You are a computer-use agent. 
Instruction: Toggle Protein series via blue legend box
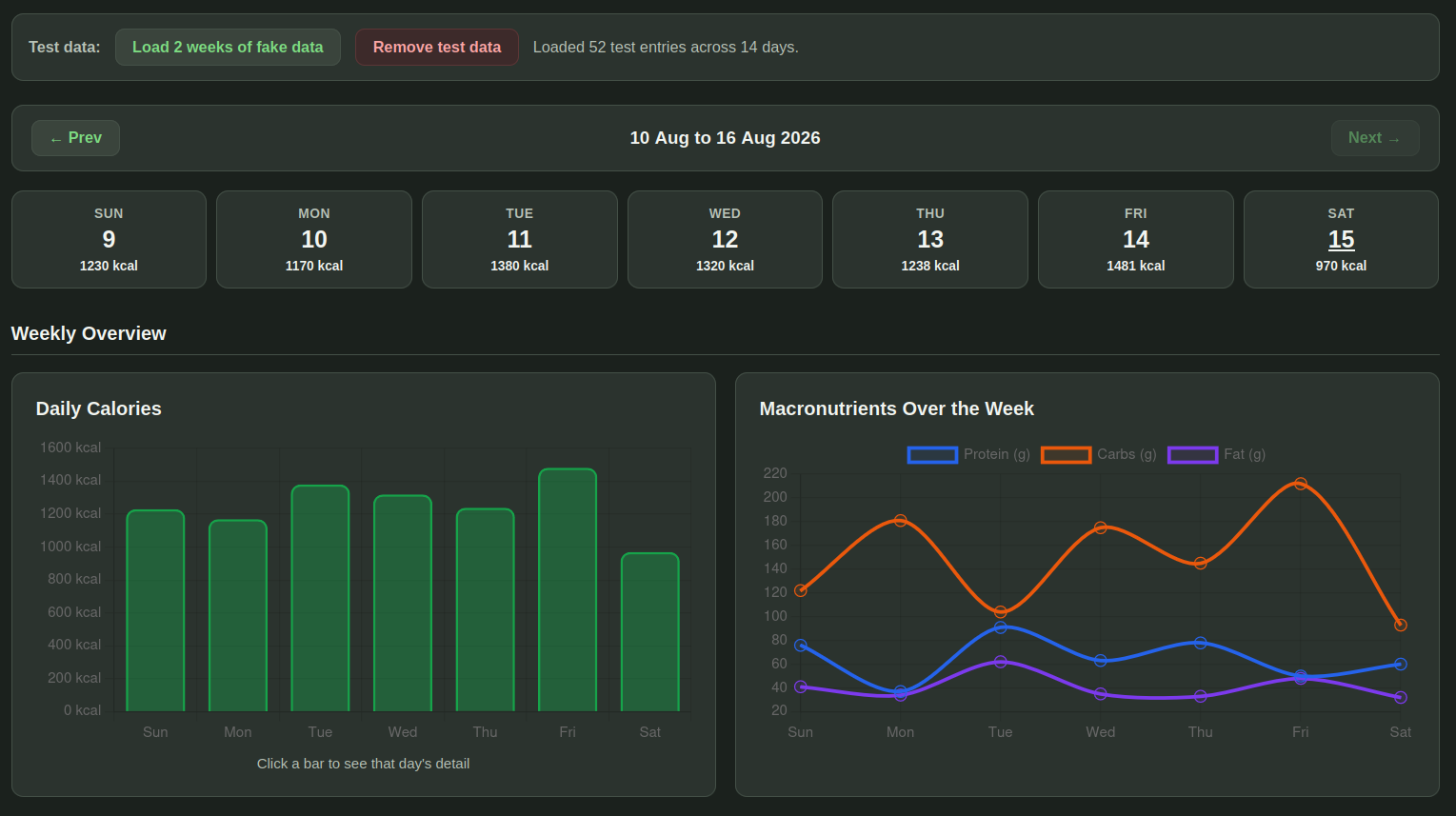coord(932,455)
